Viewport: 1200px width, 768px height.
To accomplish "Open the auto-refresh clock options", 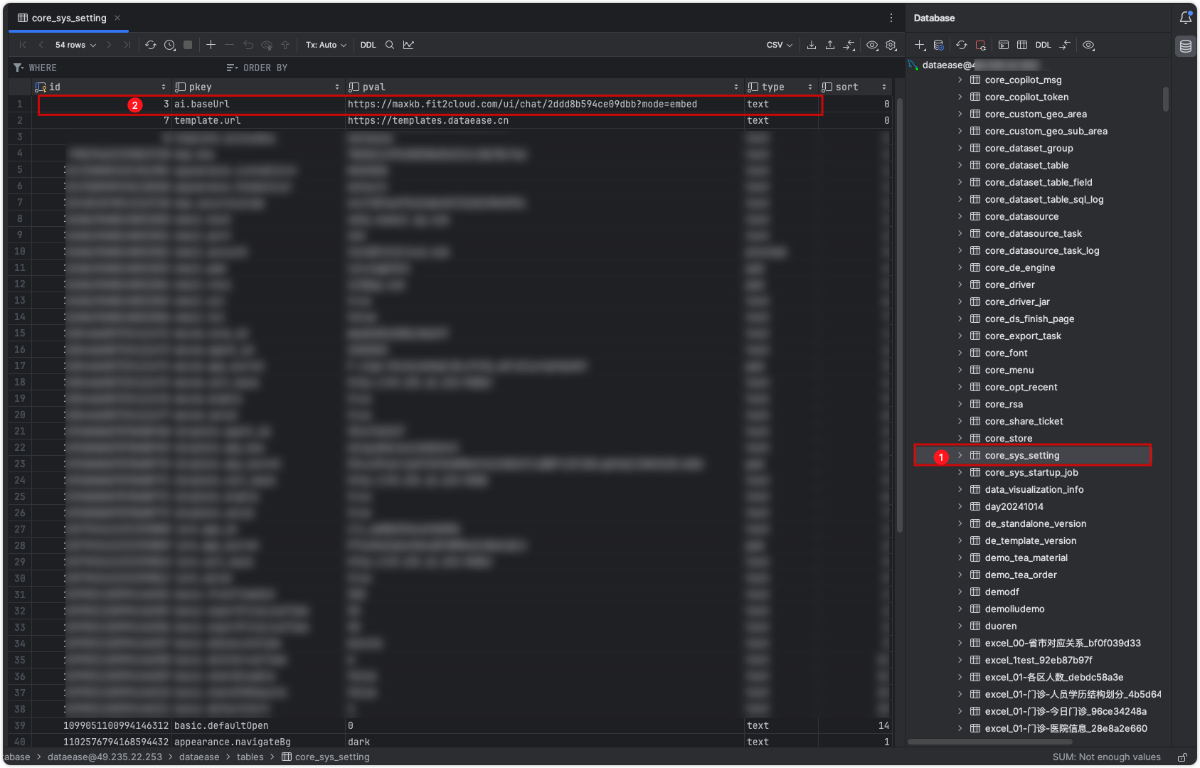I will 170,45.
